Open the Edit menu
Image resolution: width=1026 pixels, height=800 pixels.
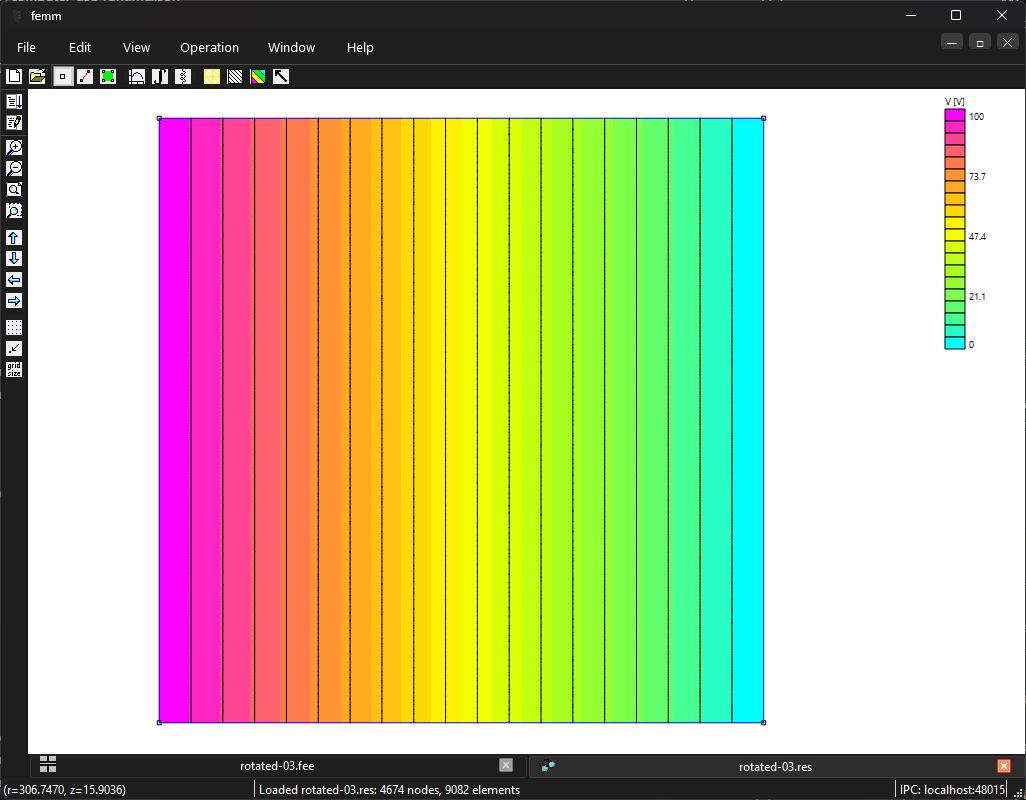80,48
